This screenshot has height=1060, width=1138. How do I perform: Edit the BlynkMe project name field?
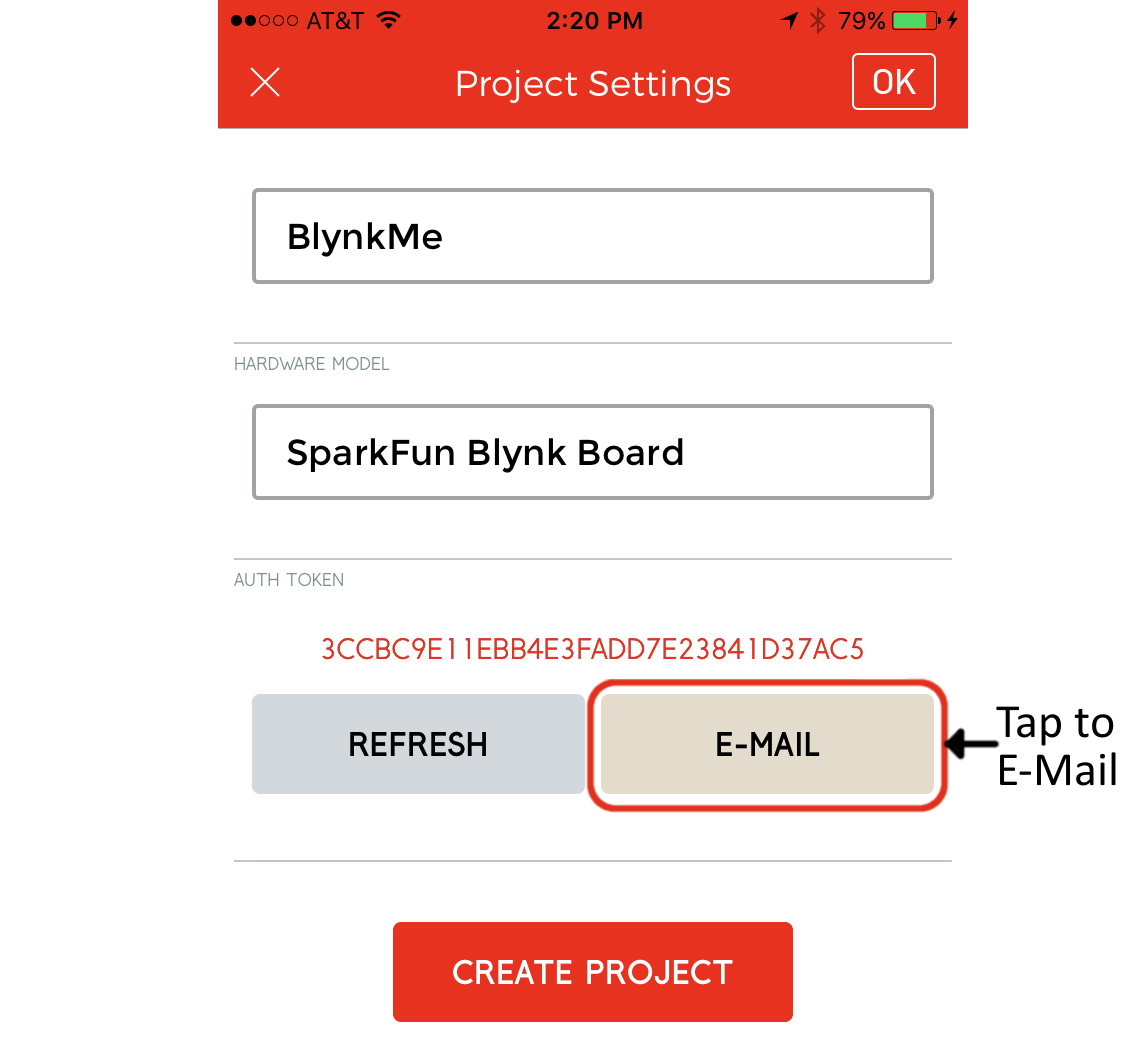pyautogui.click(x=592, y=236)
